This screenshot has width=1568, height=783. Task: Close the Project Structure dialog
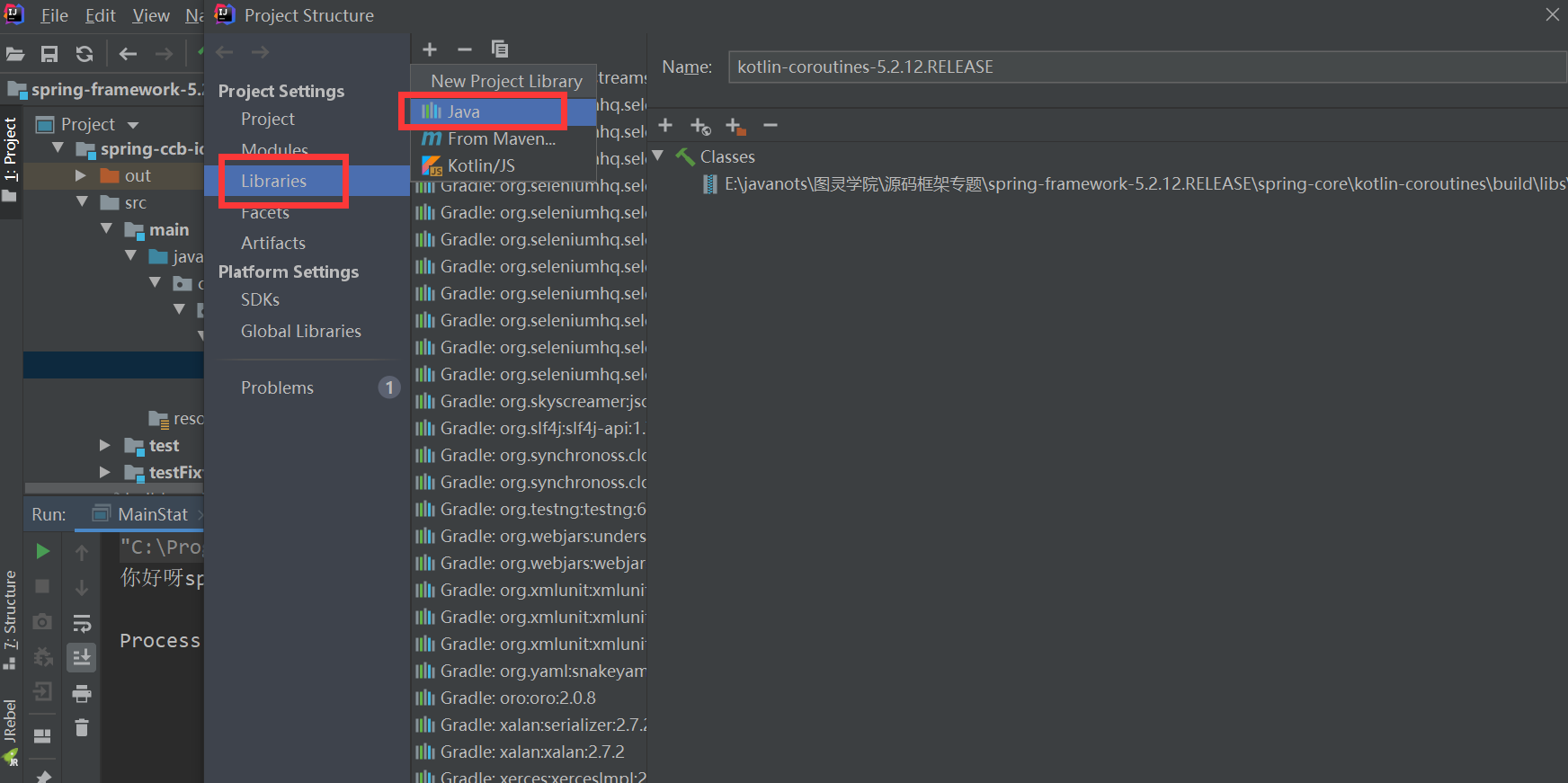[x=1553, y=14]
